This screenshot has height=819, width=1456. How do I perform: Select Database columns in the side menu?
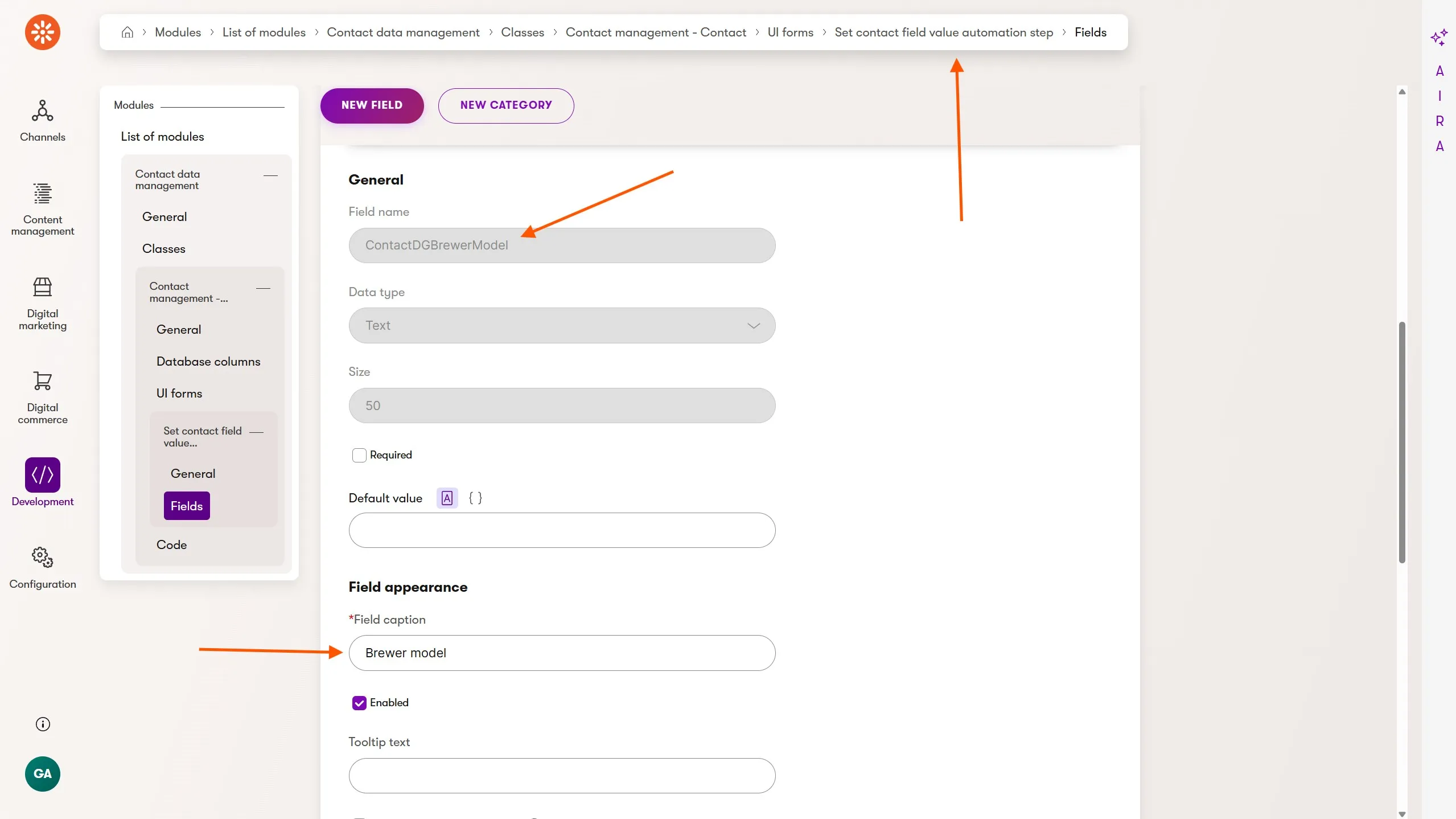click(x=208, y=362)
